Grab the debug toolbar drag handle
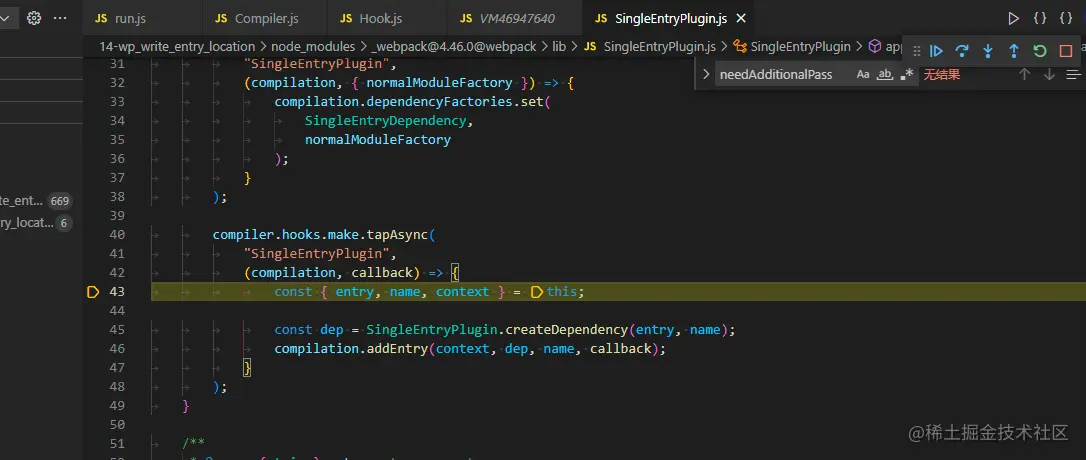 pyautogui.click(x=916, y=51)
